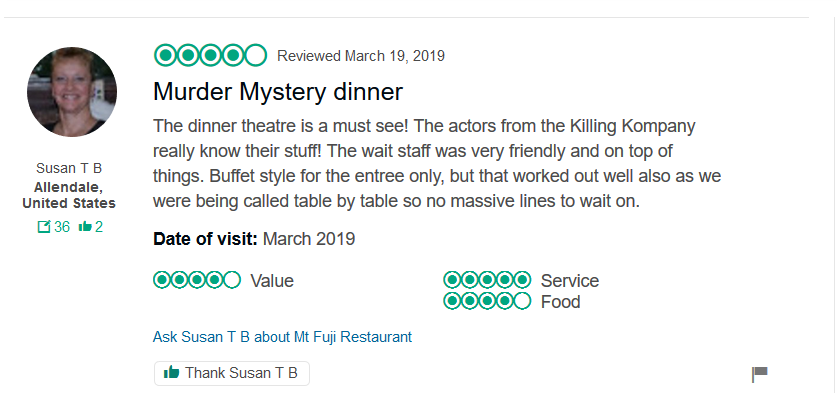Open Susan T B's profile photo
Screen dimensions: 837x393
pyautogui.click(x=72, y=92)
